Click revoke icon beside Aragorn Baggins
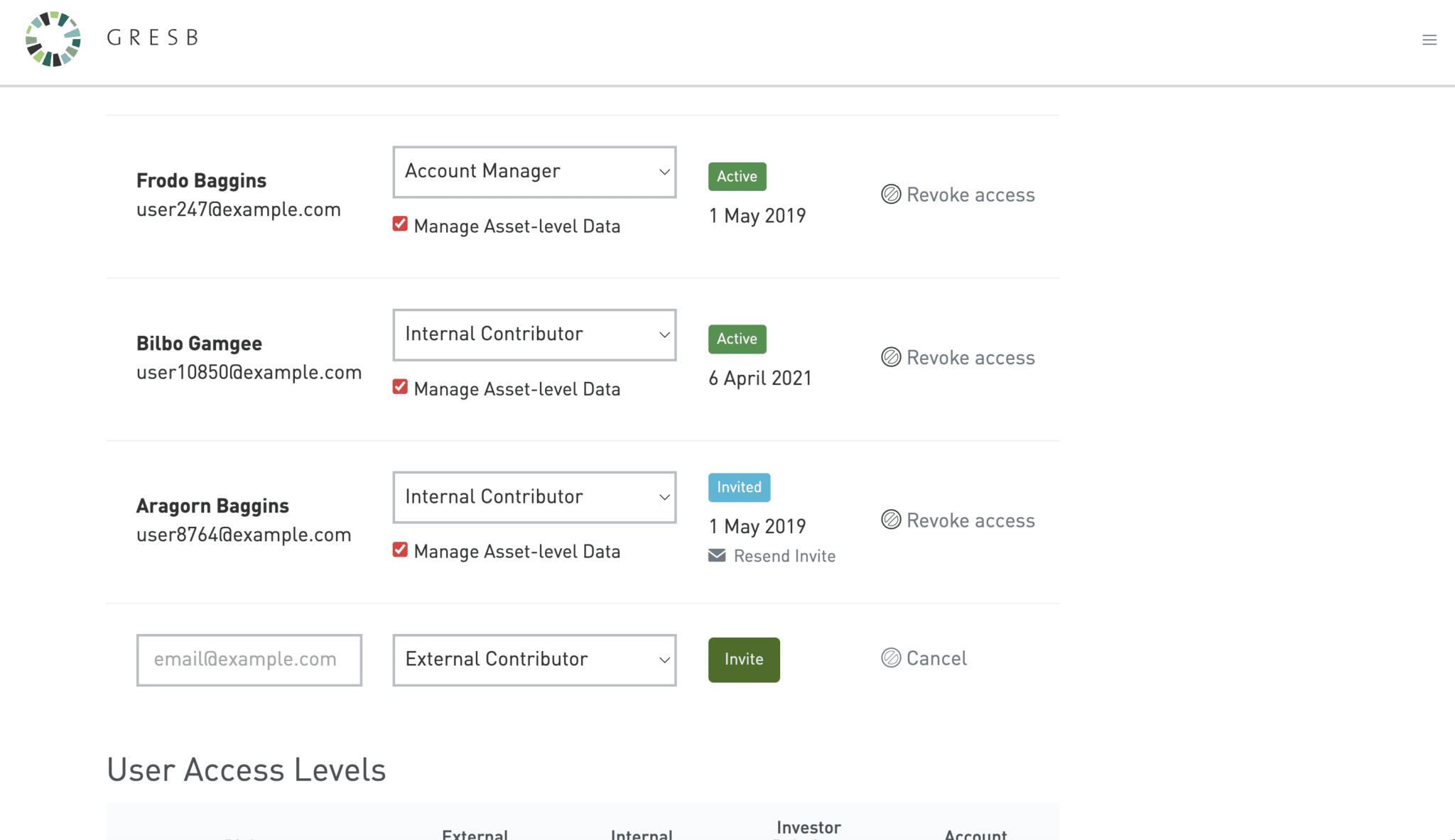 [891, 520]
